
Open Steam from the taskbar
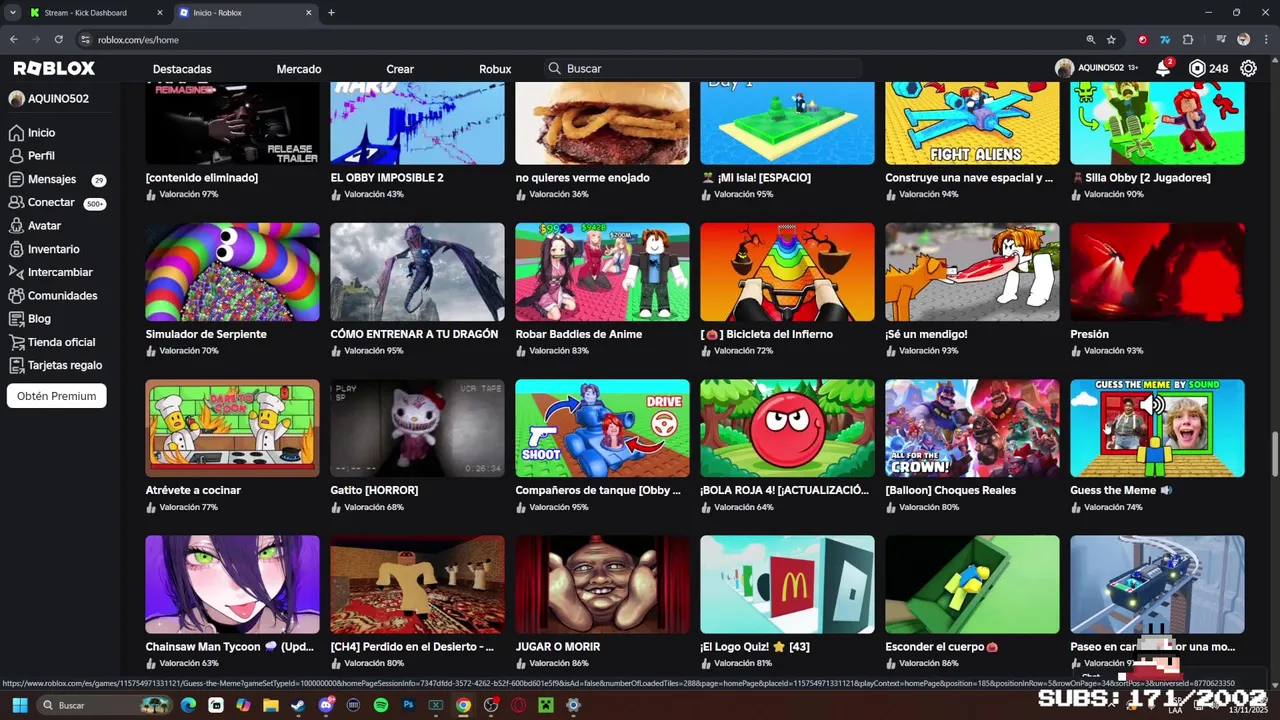tap(298, 705)
